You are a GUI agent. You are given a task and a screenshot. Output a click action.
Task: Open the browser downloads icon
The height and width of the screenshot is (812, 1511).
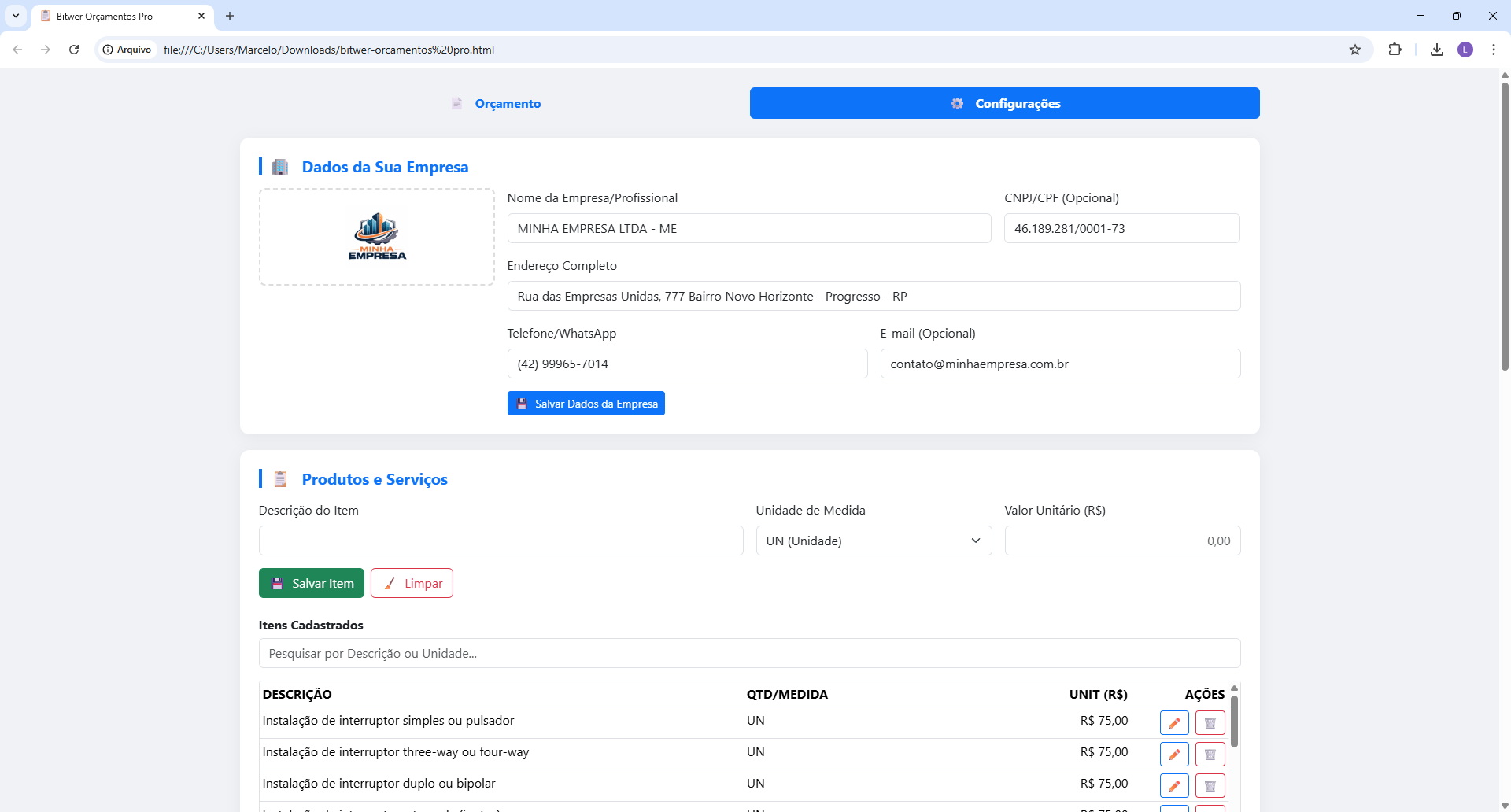coord(1437,50)
